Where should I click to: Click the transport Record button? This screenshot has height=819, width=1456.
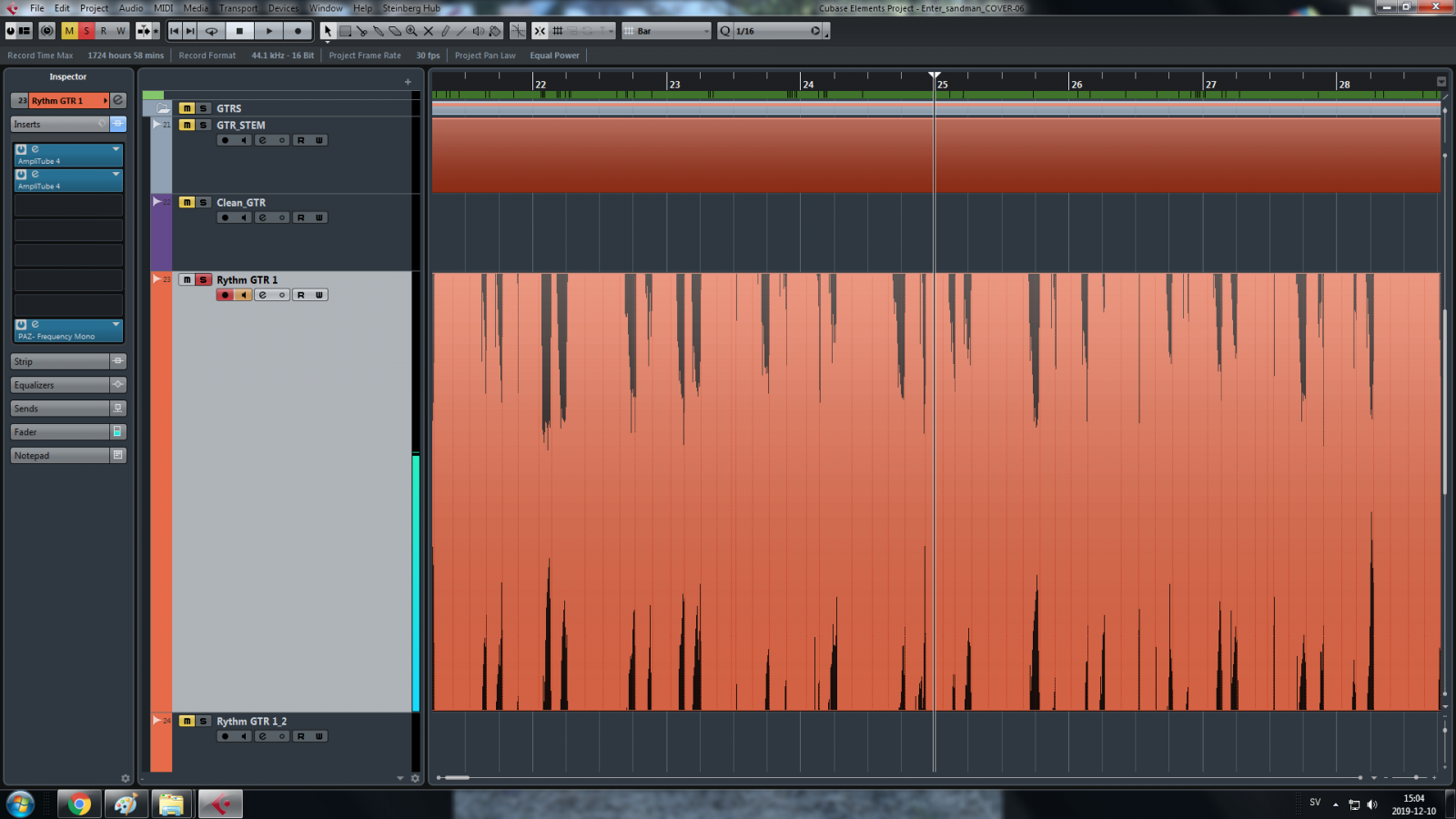298,31
